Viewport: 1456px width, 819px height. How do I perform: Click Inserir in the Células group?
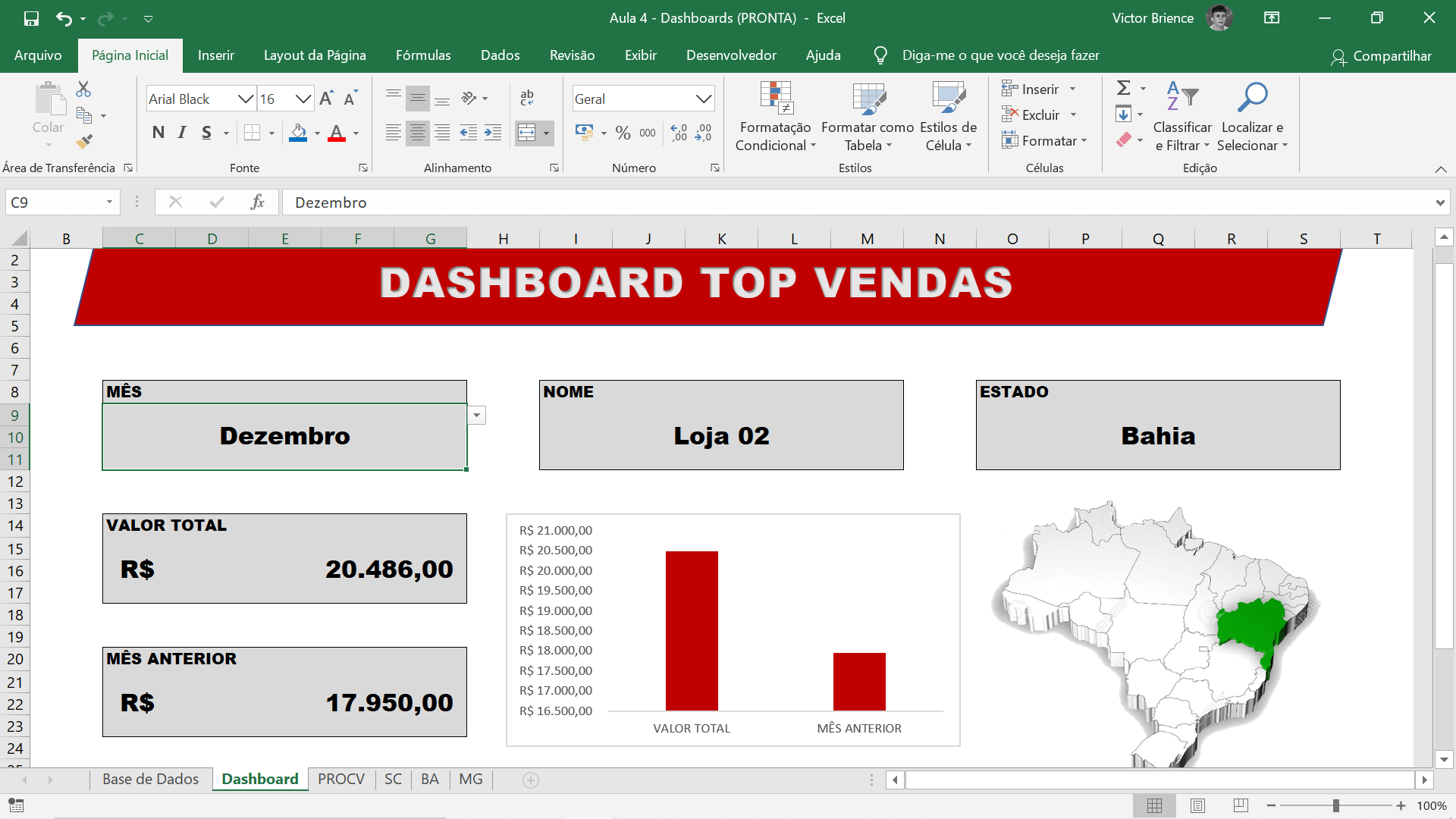point(1039,89)
